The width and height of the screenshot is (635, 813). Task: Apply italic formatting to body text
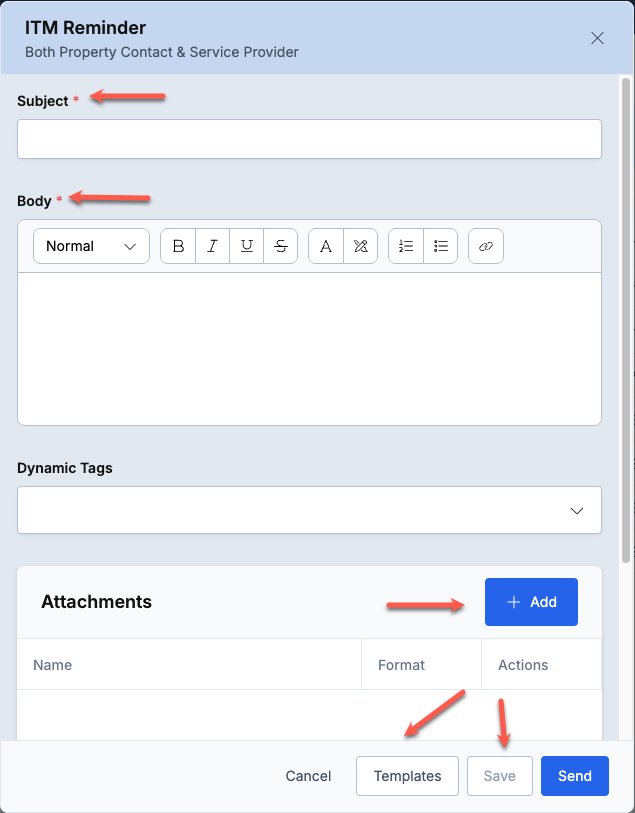pyautogui.click(x=213, y=246)
